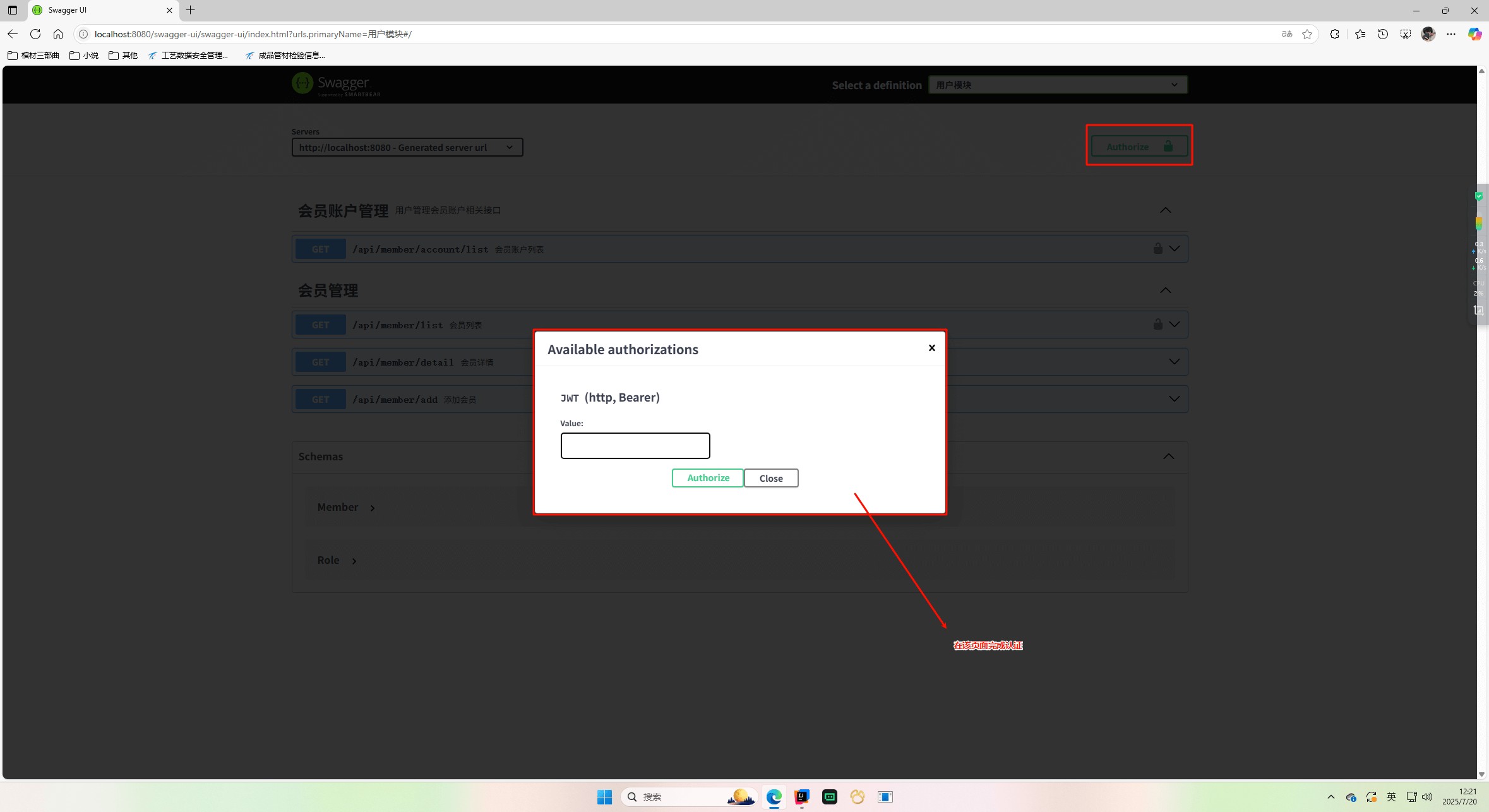Screen dimensions: 1489x812
Task: Close the Available authorizations dialog with X
Action: click(x=931, y=348)
